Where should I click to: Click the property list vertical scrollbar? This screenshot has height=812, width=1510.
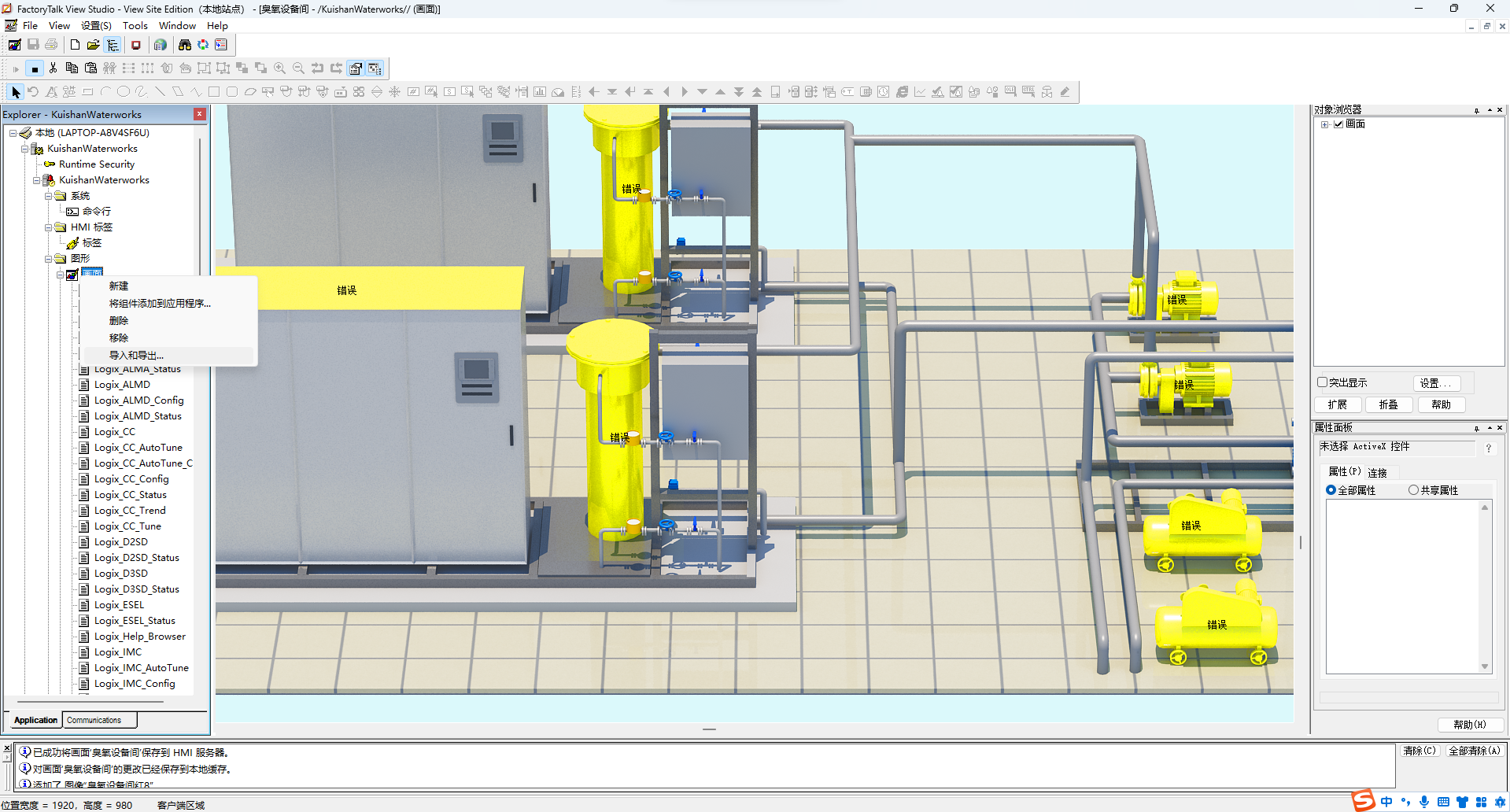(1485, 587)
